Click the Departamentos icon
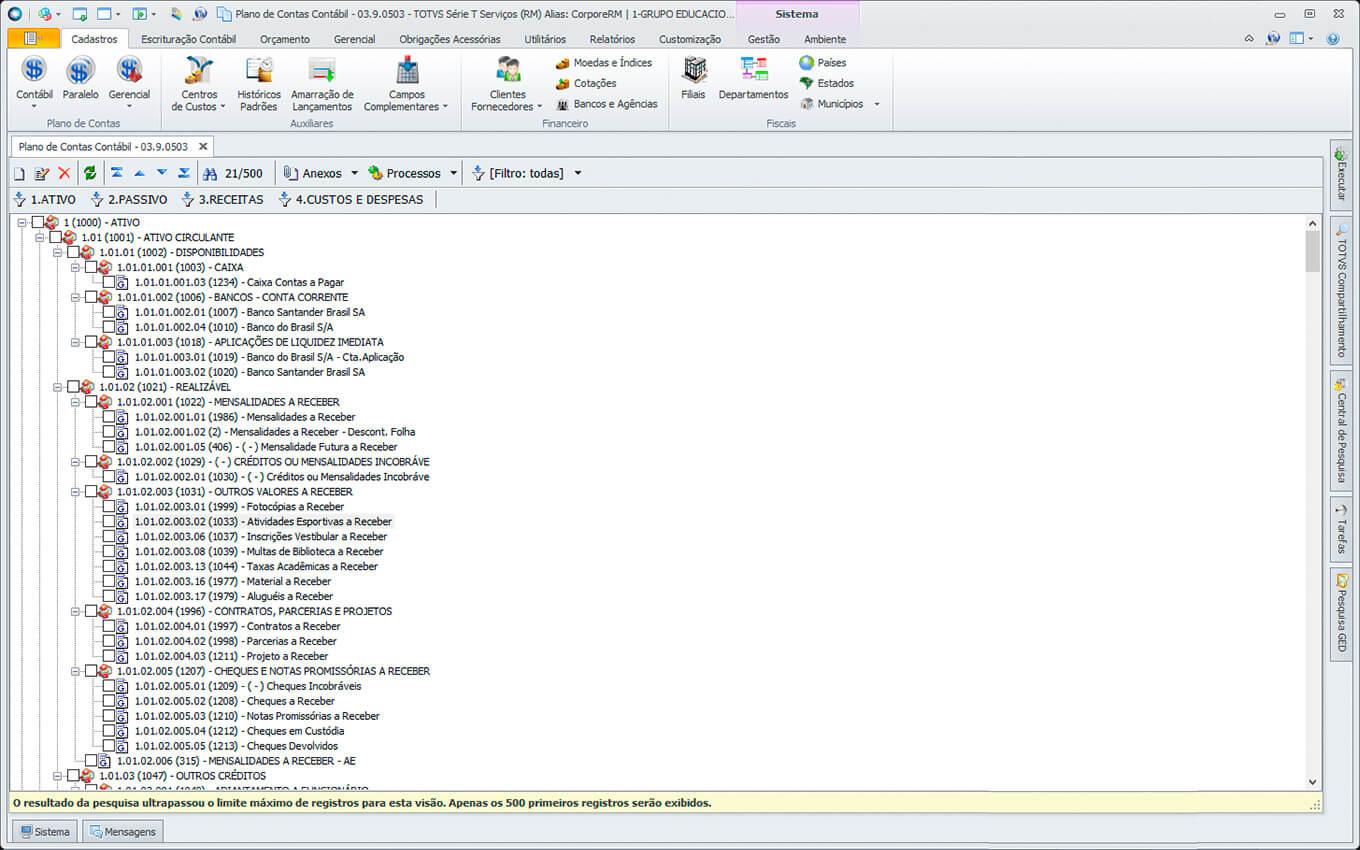The image size is (1360, 850). [x=753, y=72]
